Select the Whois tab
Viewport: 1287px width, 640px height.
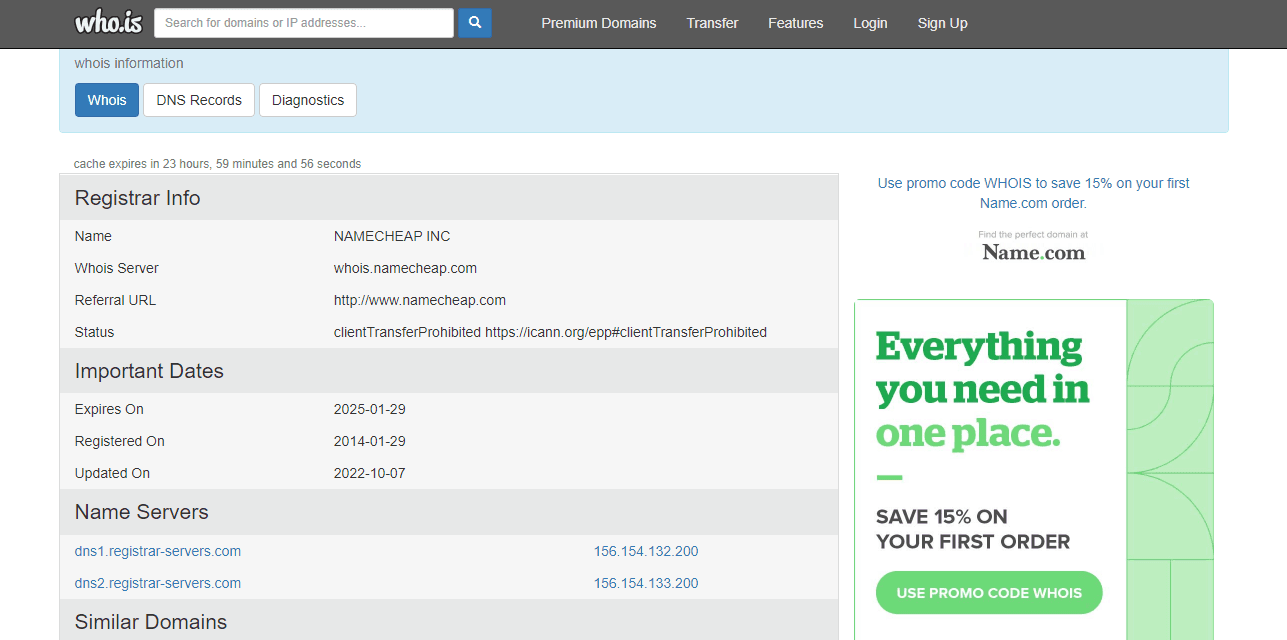coord(107,100)
